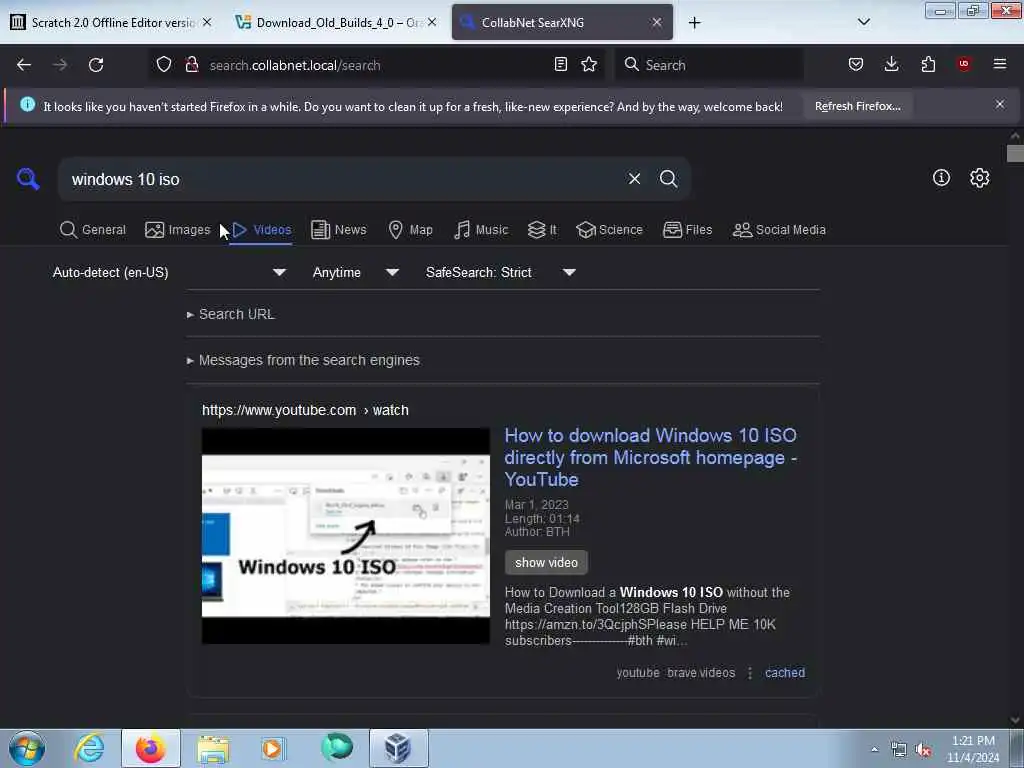1024x768 pixels.
Task: Open the Anytime time range dropdown
Action: tap(355, 272)
